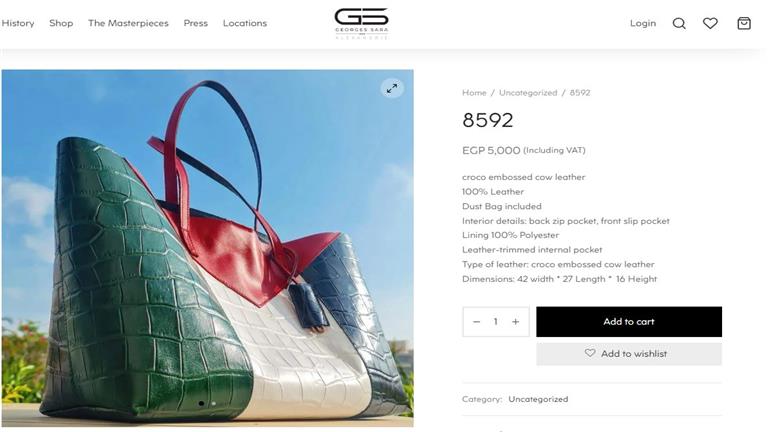768x432 pixels.
Task: Select the first image carousel dot
Action: [201, 404]
